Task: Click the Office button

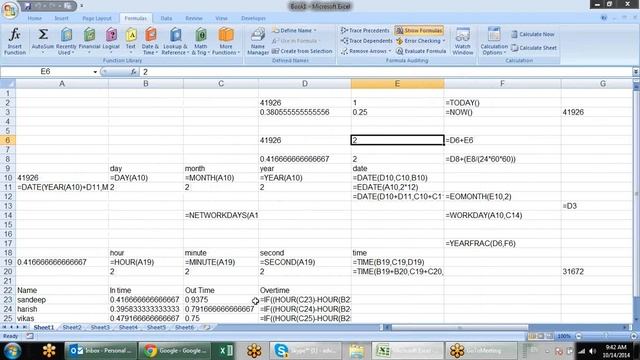Action: click(x=9, y=10)
